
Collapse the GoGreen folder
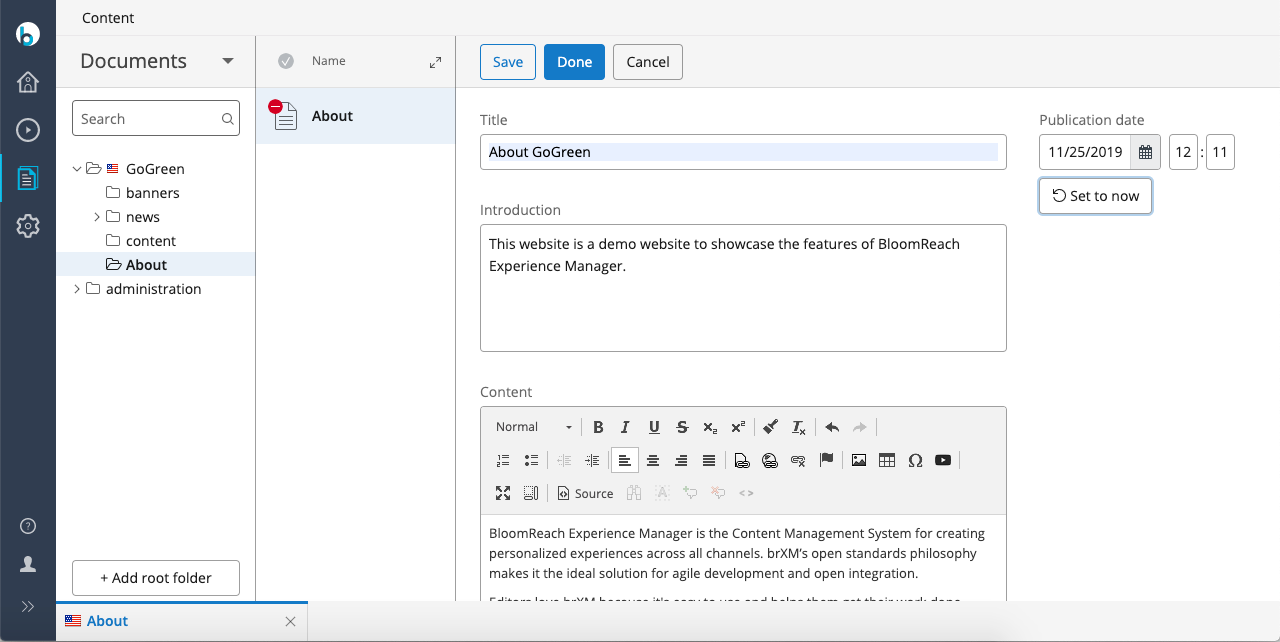click(x=77, y=169)
